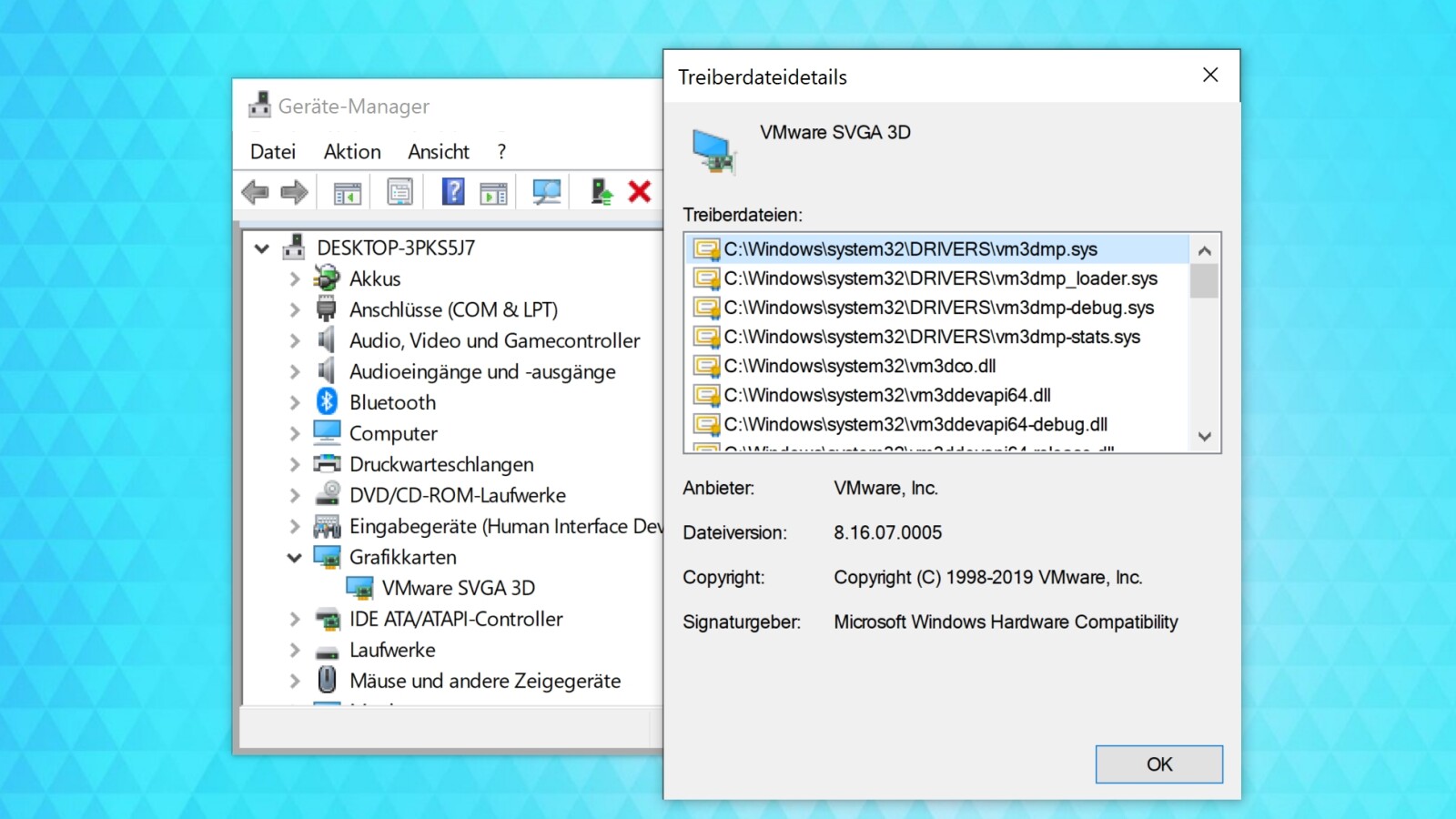Click the DVD/CD-ROM-Laufwerke disc icon
The image size is (1456, 819).
coord(327,494)
